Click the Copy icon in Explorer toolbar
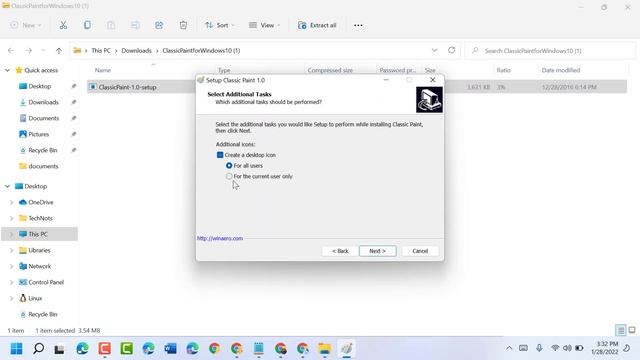The width and height of the screenshot is (640, 360). [87, 25]
